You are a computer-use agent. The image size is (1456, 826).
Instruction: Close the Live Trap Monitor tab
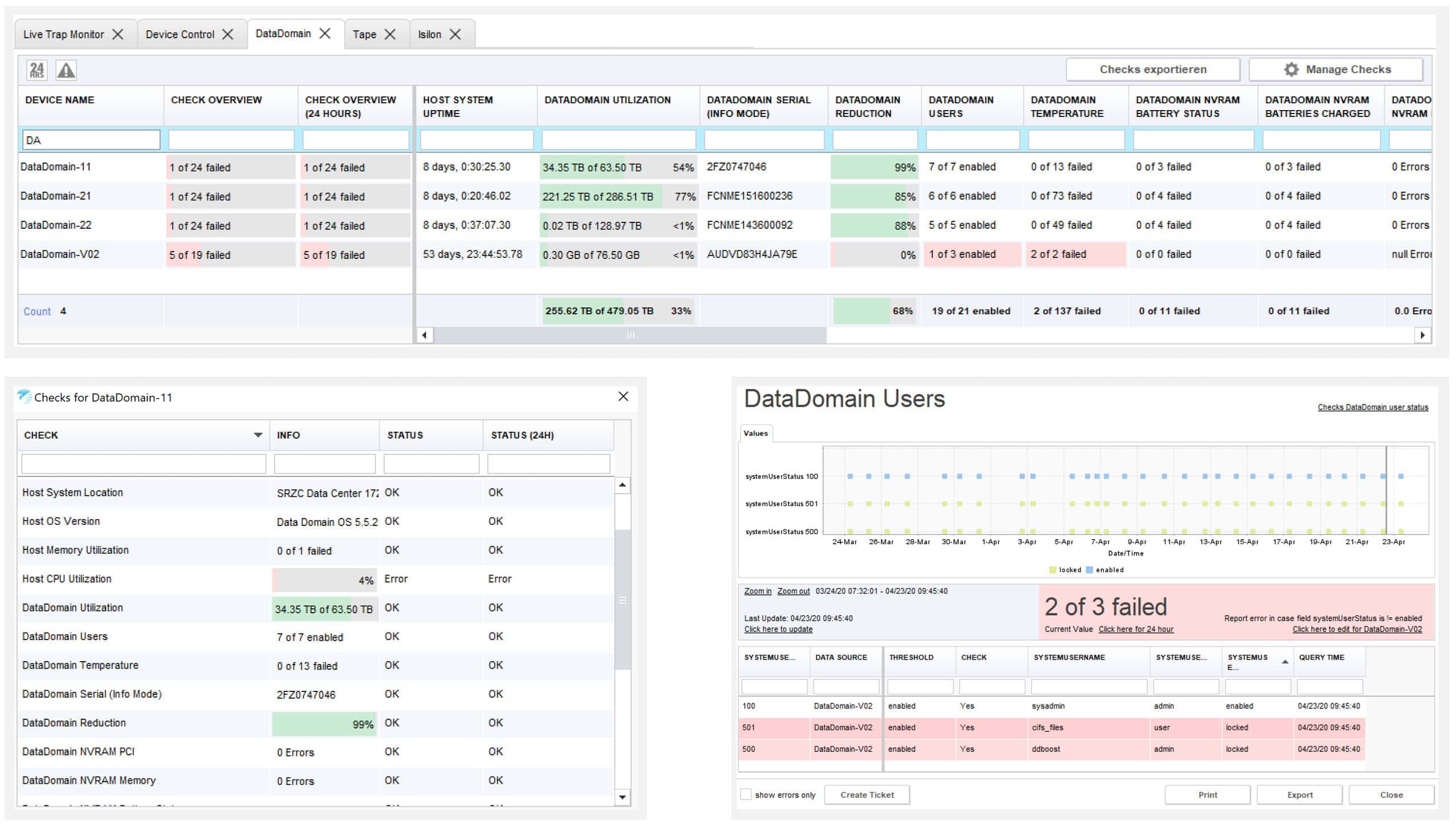118,34
